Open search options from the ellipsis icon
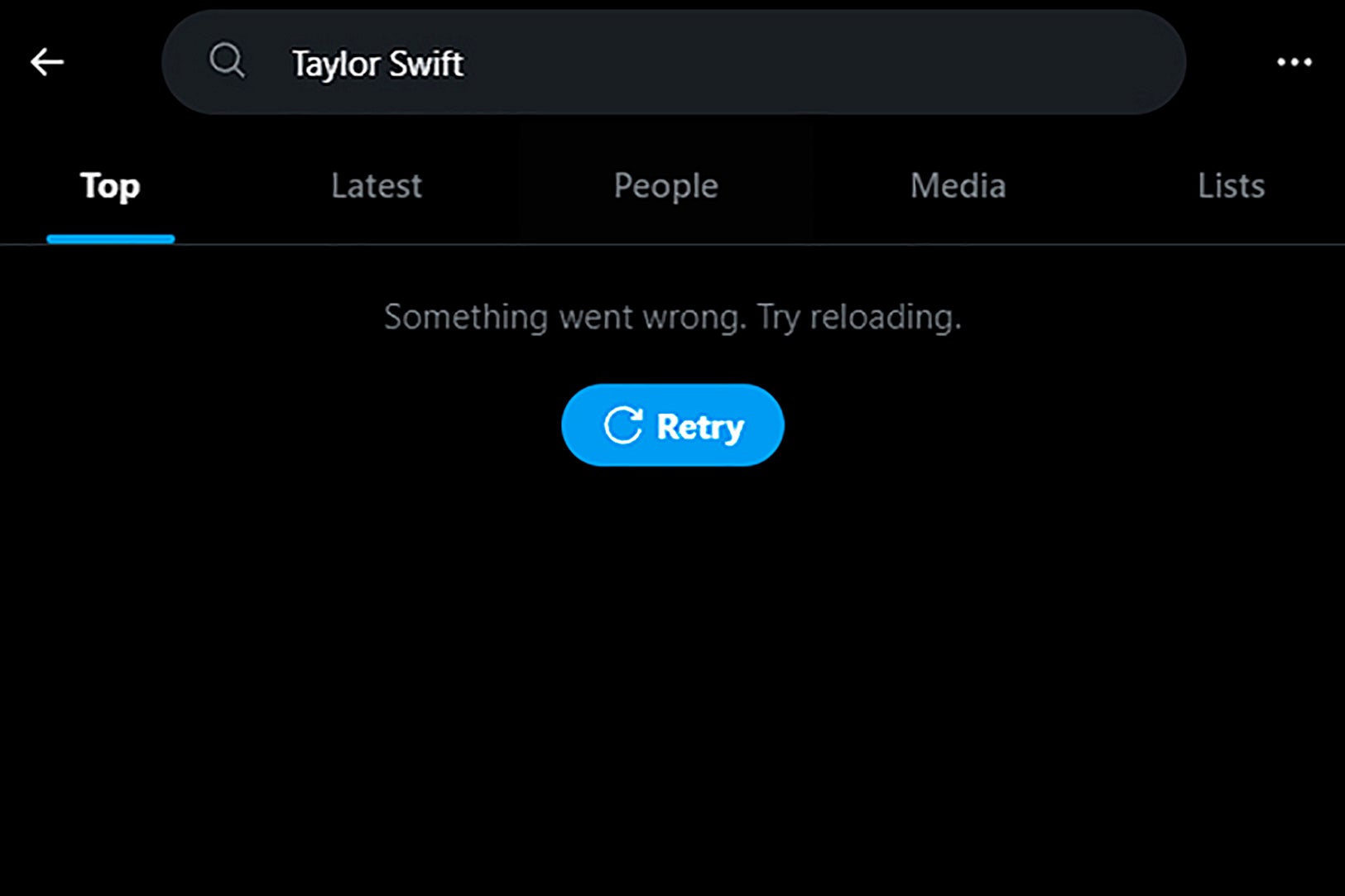The width and height of the screenshot is (1345, 896). coord(1294,62)
